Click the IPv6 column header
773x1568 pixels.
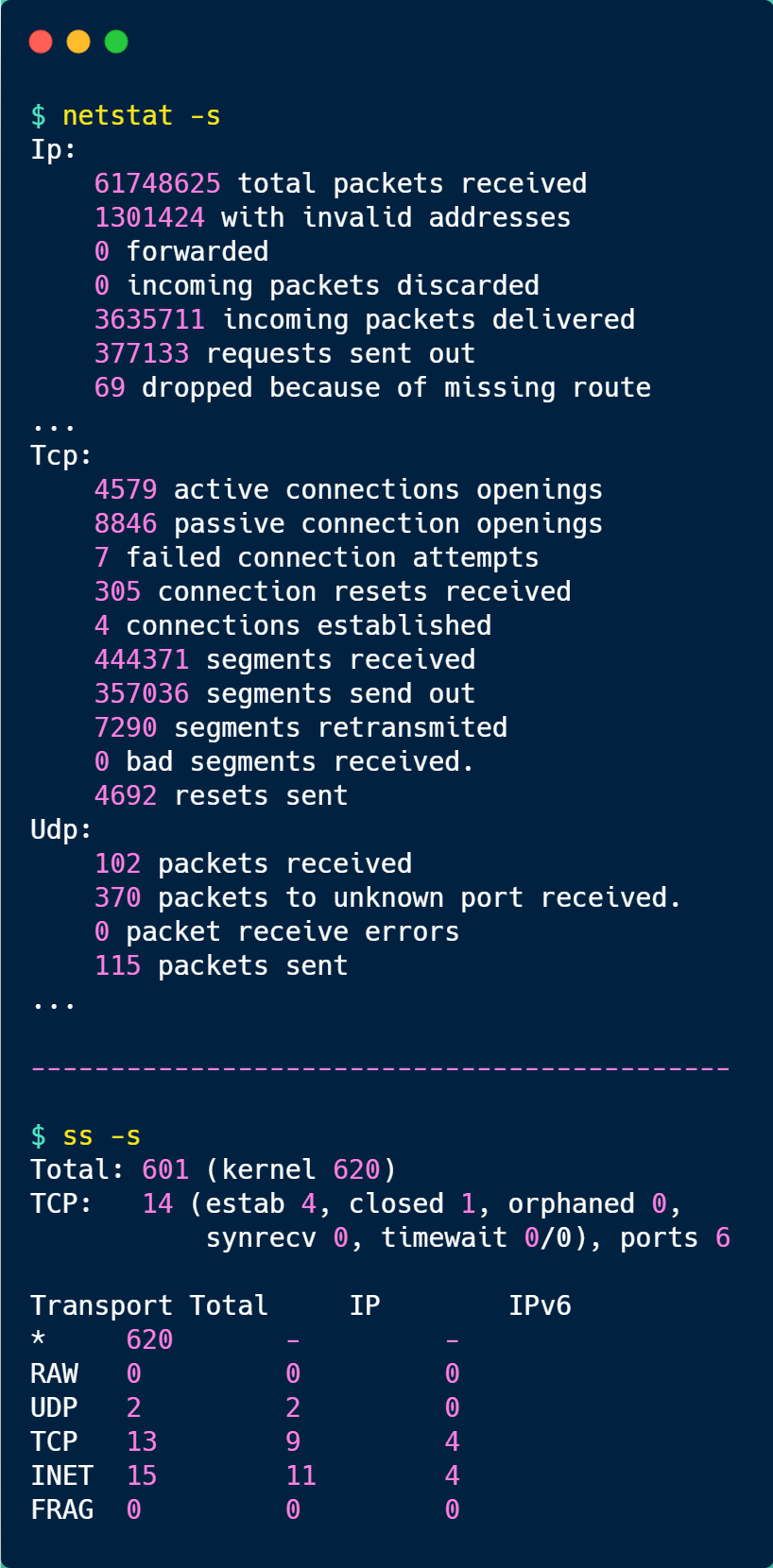coord(540,1305)
